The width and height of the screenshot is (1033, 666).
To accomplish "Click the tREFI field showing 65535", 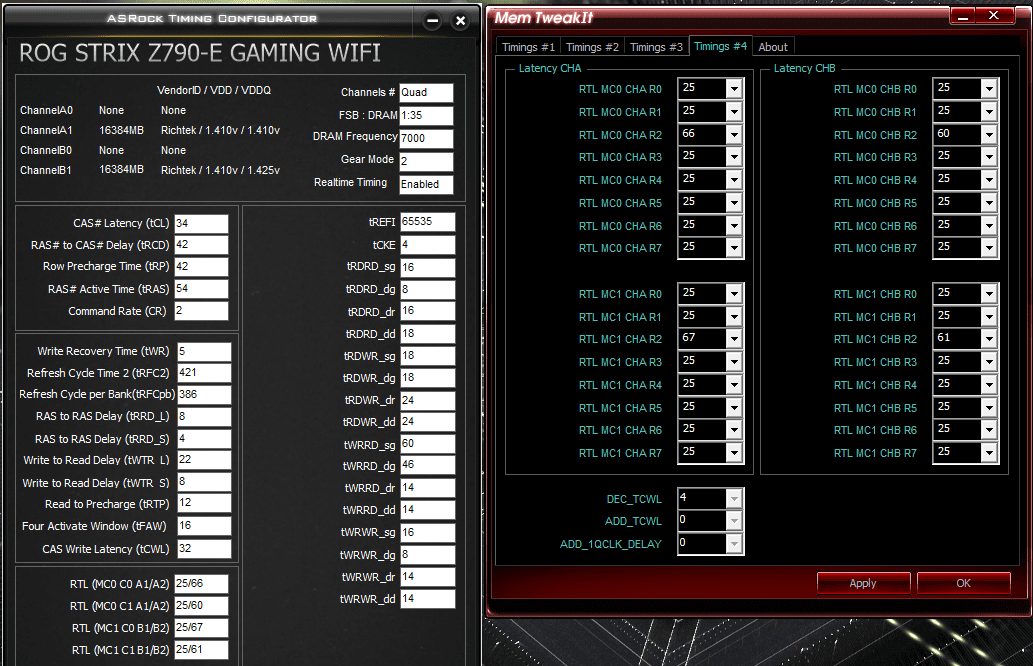I will click(428, 222).
